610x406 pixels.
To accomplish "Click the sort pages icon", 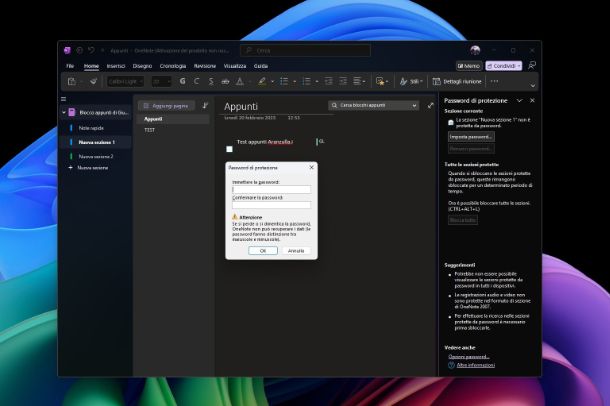I will pos(205,105).
